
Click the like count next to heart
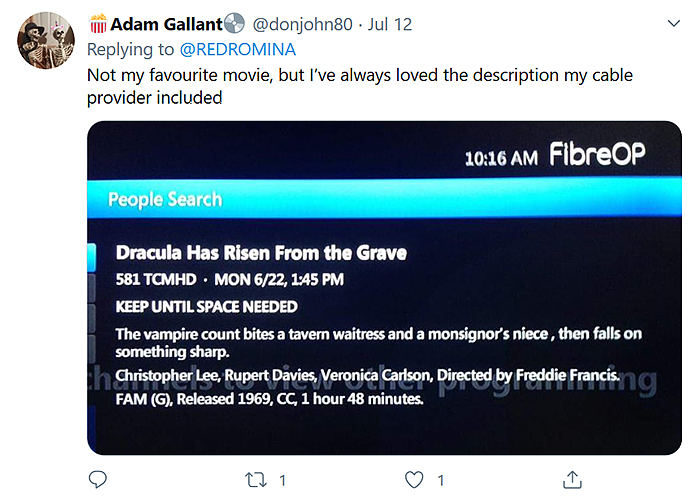click(x=440, y=480)
